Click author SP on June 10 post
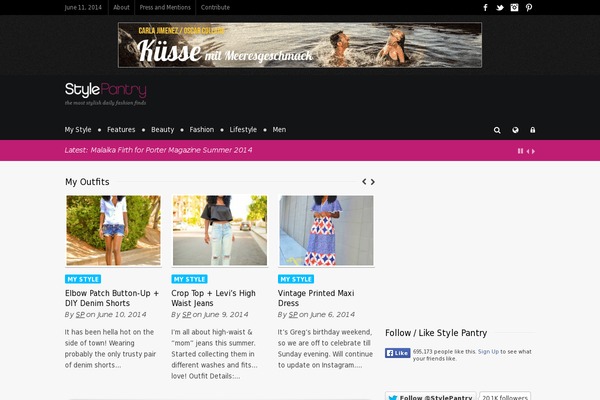 pyautogui.click(x=80, y=315)
